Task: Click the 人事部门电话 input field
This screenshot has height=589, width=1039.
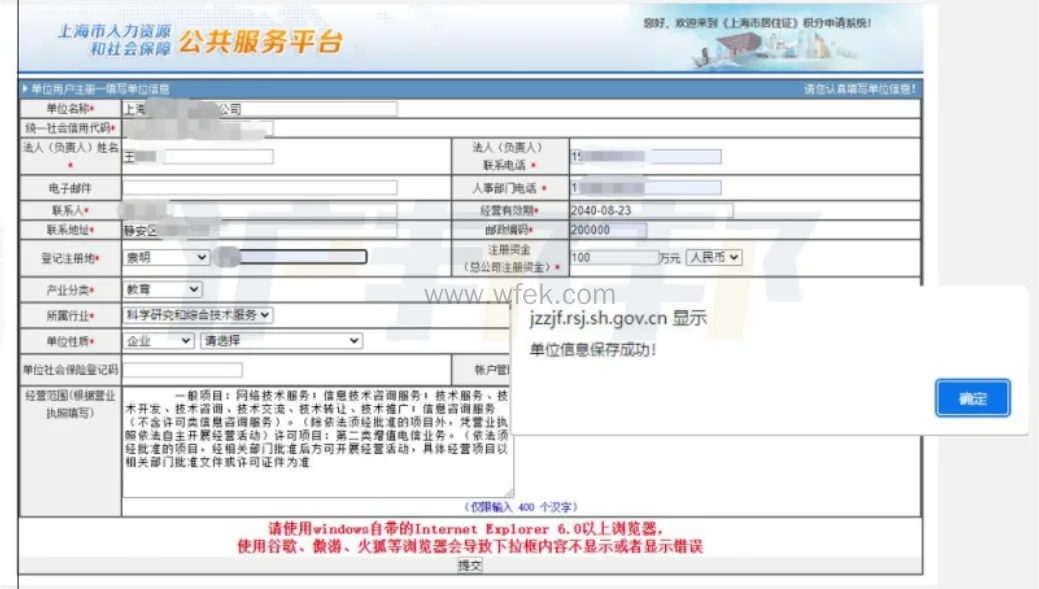Action: pos(645,188)
